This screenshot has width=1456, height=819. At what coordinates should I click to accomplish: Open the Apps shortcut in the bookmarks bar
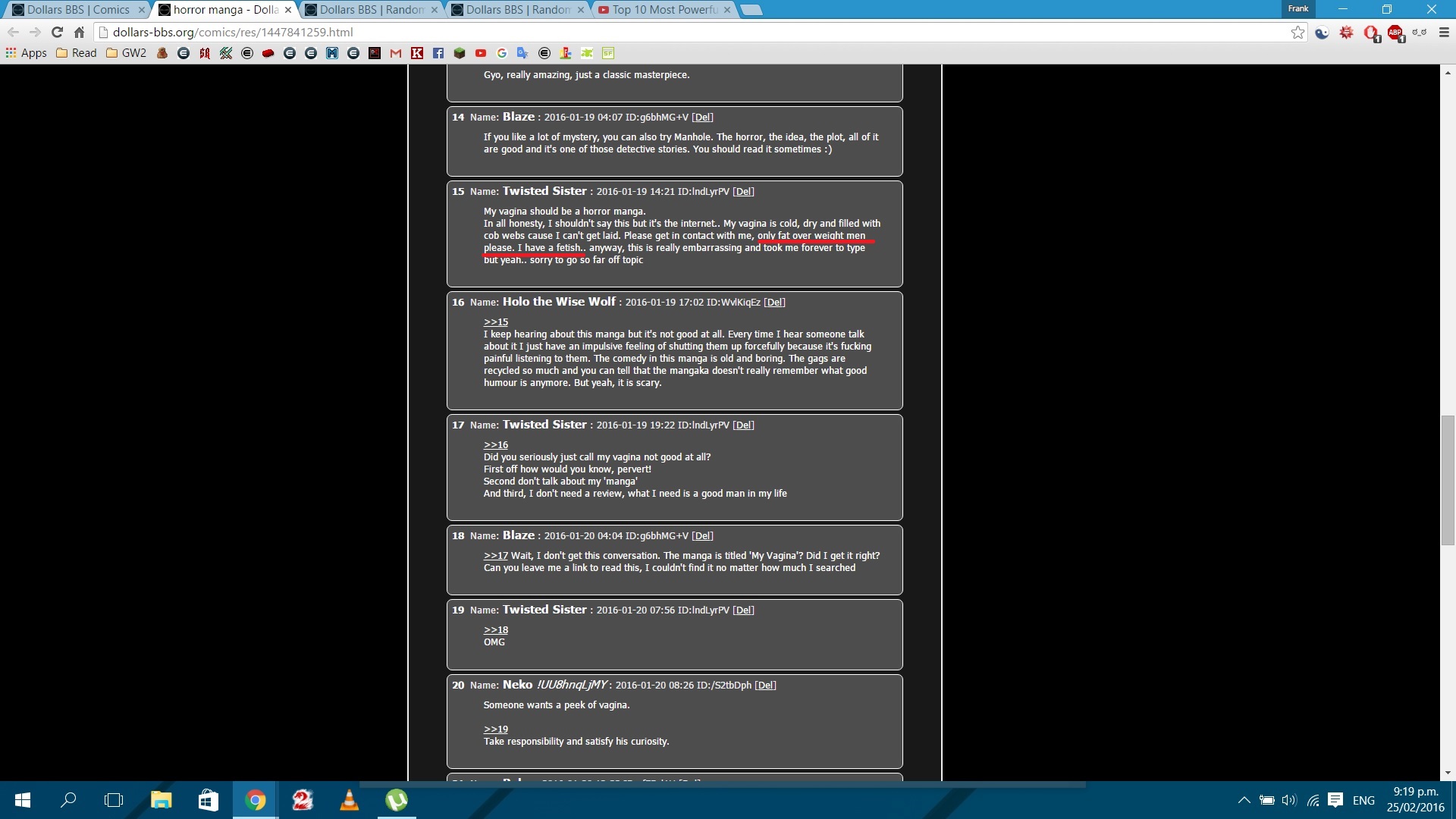[x=26, y=53]
